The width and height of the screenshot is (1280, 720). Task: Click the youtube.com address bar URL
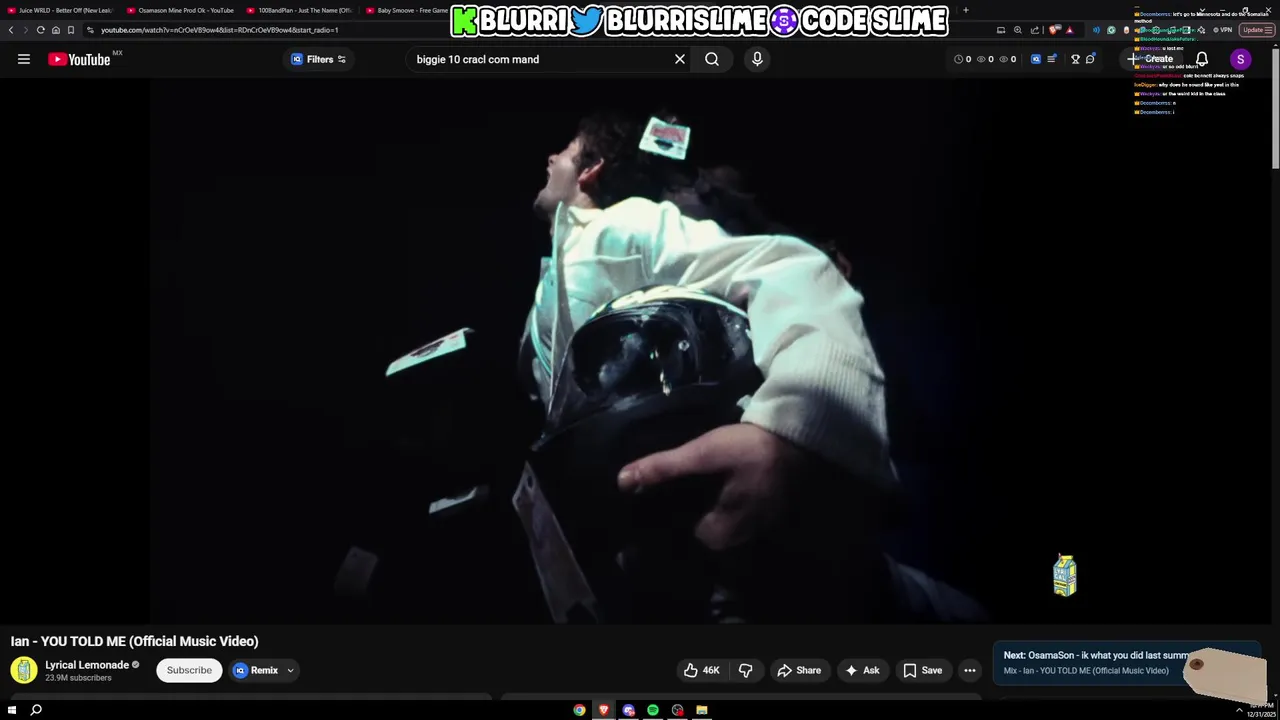(219, 30)
